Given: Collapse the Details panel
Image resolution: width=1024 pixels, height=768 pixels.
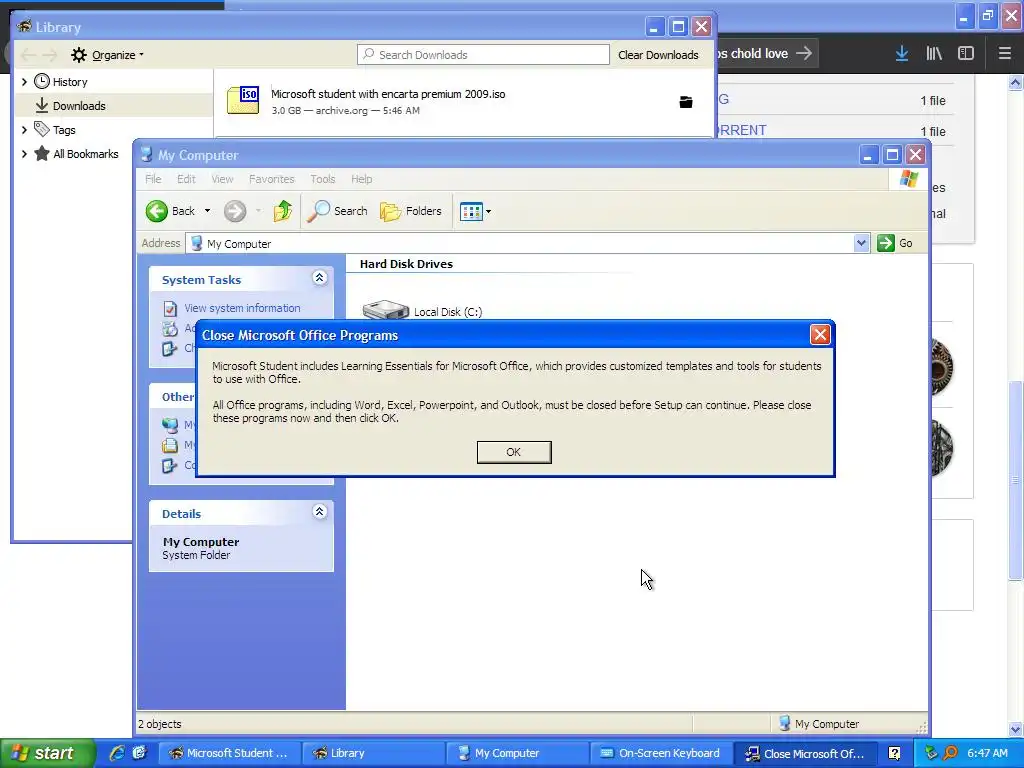Looking at the screenshot, I should click(x=319, y=511).
